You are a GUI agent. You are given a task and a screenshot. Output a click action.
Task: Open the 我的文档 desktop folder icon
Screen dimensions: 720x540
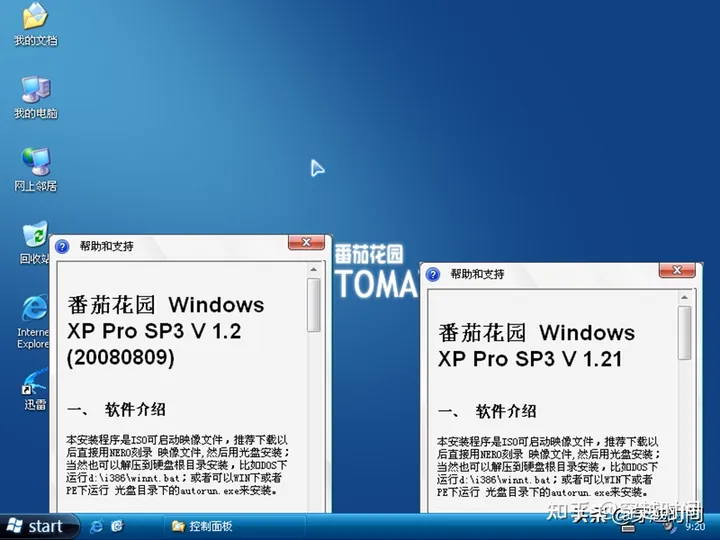35,24
